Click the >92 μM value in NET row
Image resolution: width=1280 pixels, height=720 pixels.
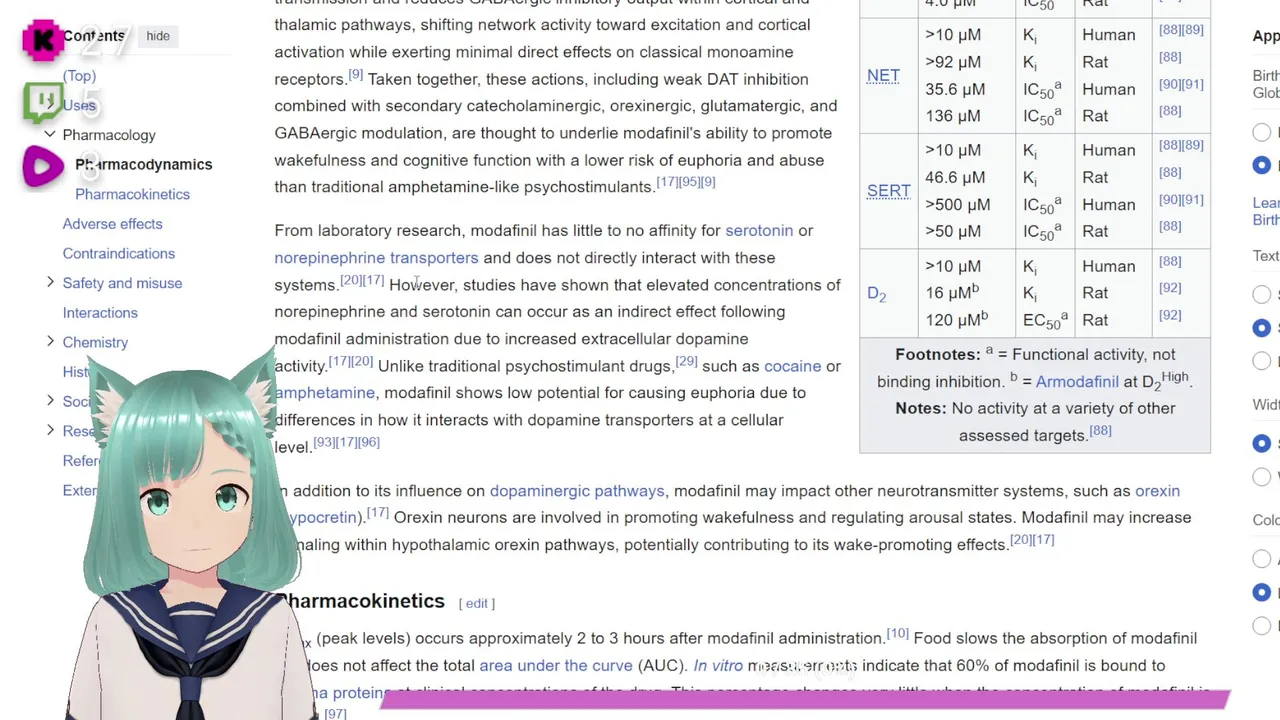click(x=953, y=62)
